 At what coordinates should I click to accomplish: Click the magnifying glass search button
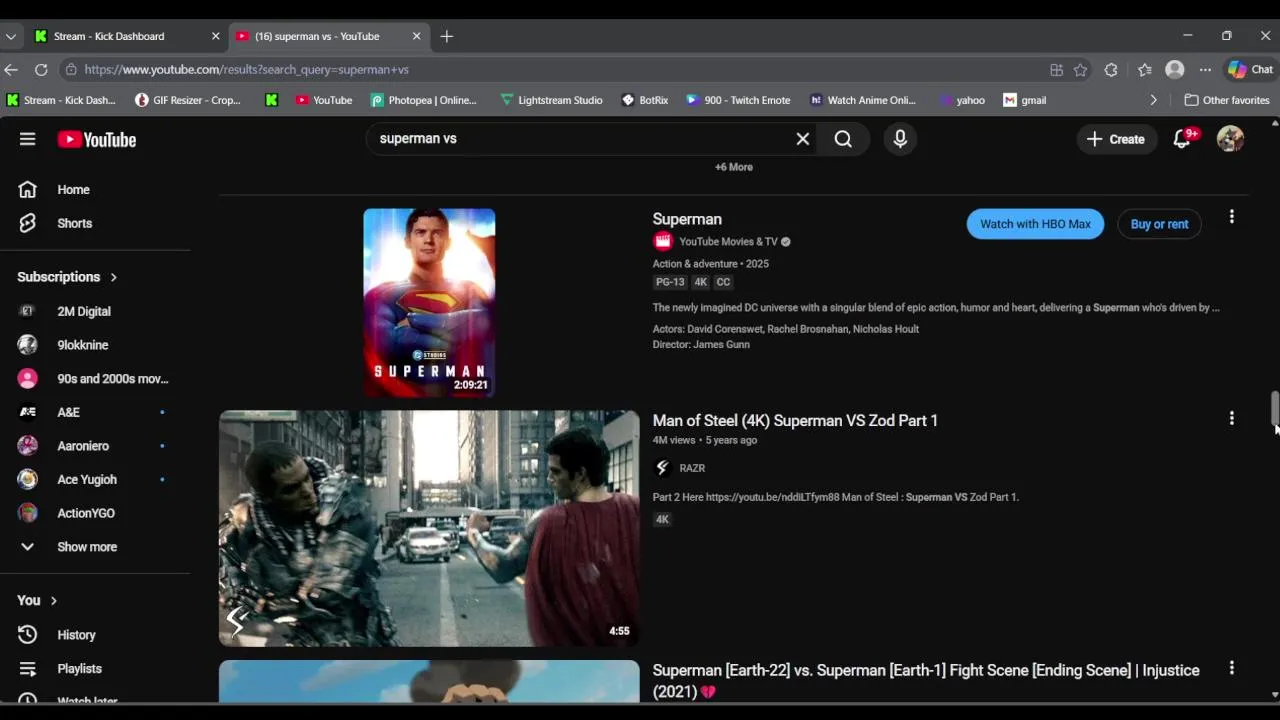(x=843, y=139)
